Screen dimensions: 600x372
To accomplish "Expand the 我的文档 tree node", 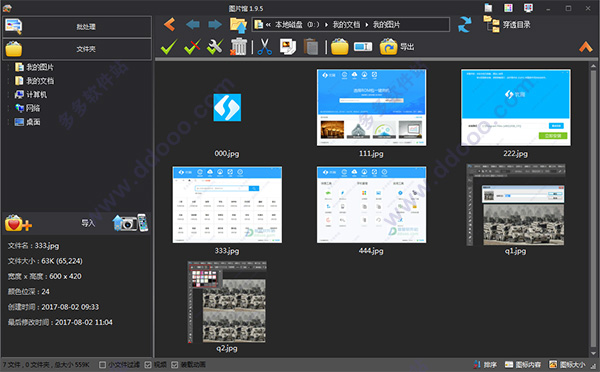I will click(9, 81).
